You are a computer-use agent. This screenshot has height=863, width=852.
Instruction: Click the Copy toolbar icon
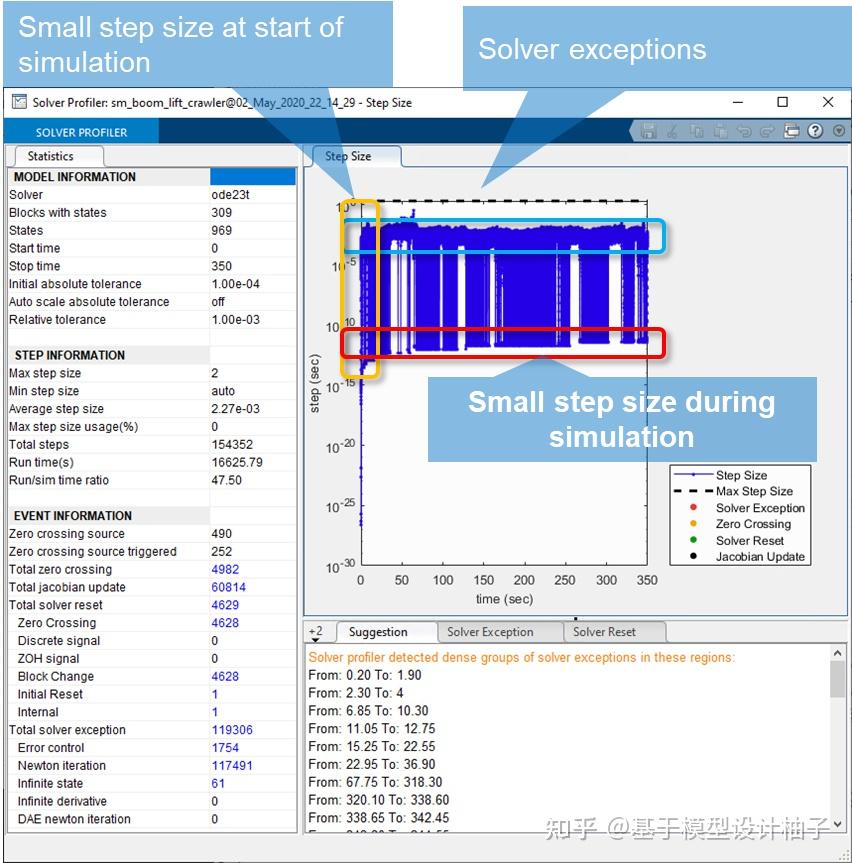pyautogui.click(x=696, y=131)
